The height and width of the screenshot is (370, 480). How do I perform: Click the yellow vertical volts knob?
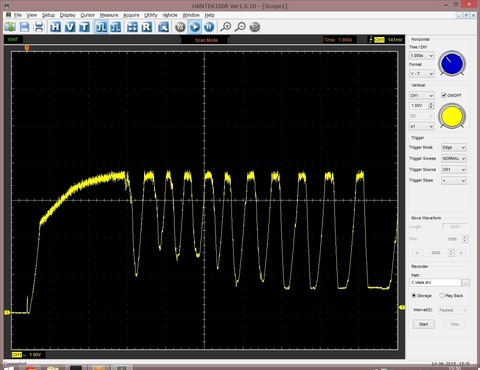tap(452, 116)
